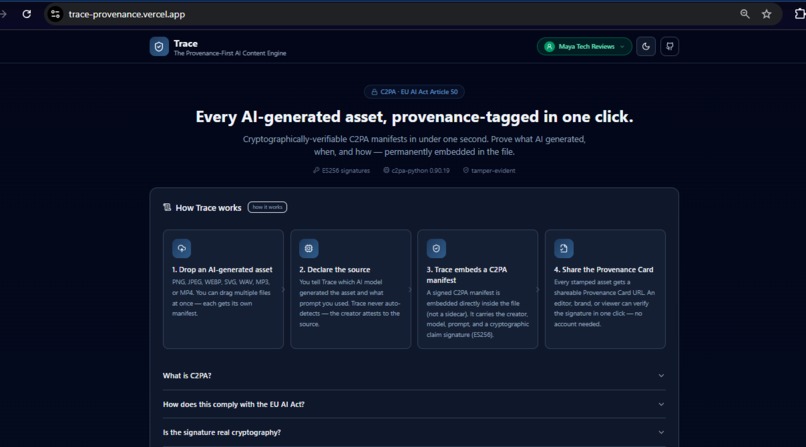Click the Trace shield logo icon
The width and height of the screenshot is (806, 447).
(159, 47)
